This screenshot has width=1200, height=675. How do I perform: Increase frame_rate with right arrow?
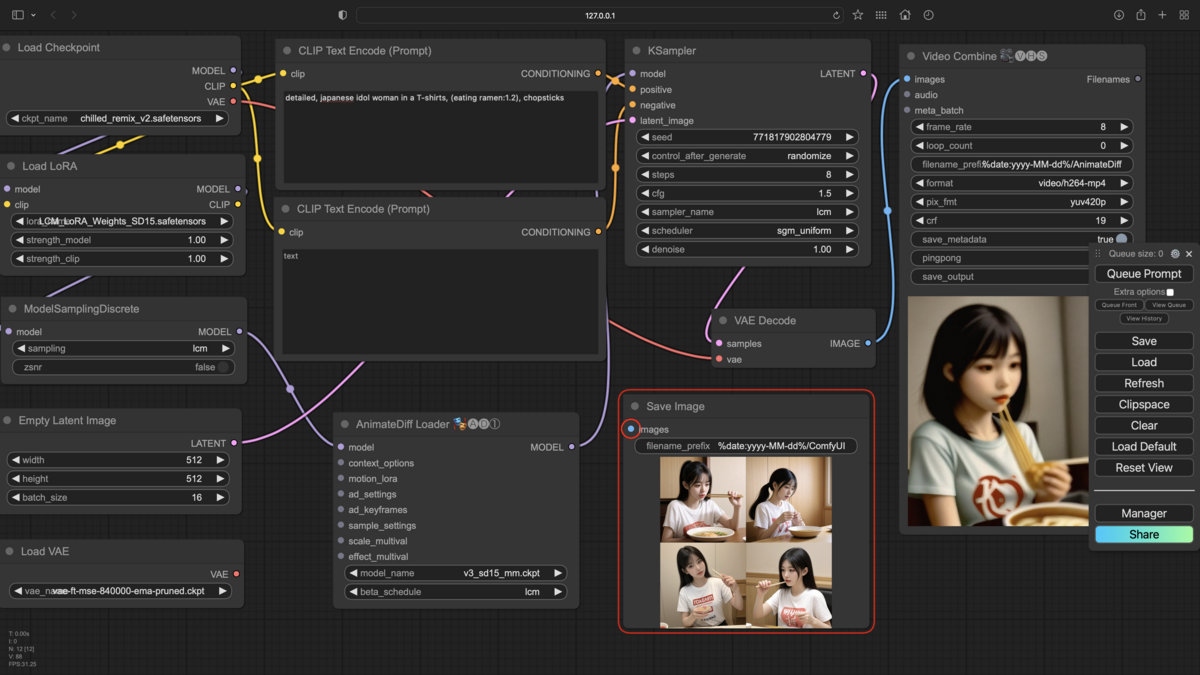point(1124,127)
